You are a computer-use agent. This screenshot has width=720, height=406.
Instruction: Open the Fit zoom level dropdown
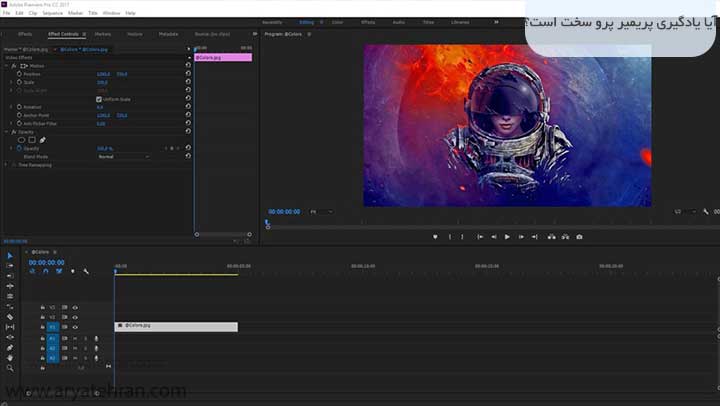pyautogui.click(x=321, y=212)
